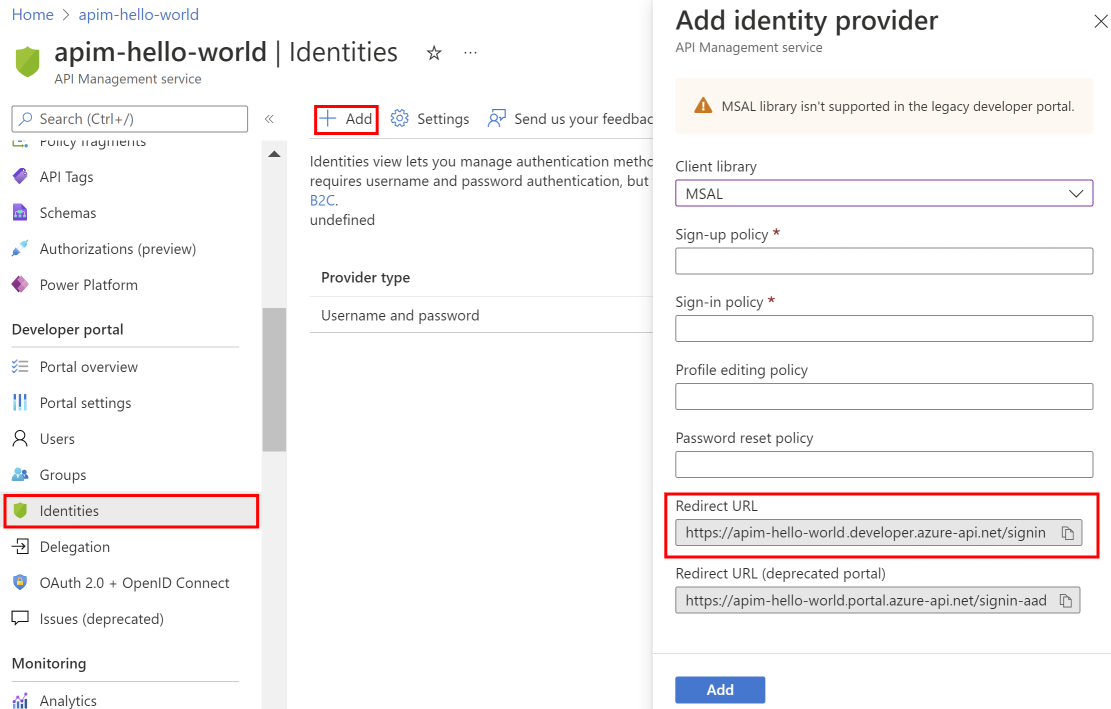Focus the Sign-up policy input field
Screen dimensions: 1111x709
click(x=884, y=261)
